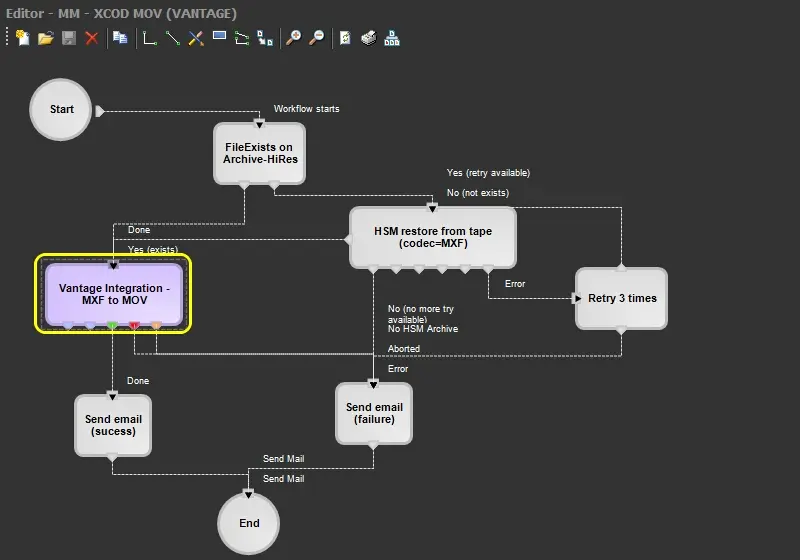Image resolution: width=800 pixels, height=560 pixels.
Task: Click the green output port on Vantage node
Action: 112,326
